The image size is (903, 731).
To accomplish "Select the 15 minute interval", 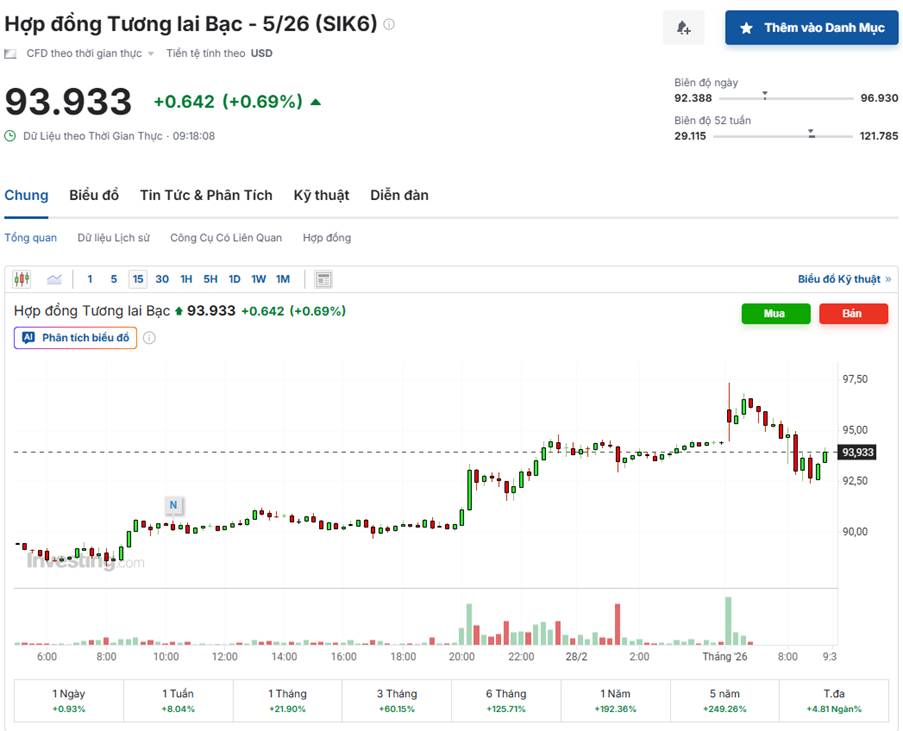I will coord(138,279).
